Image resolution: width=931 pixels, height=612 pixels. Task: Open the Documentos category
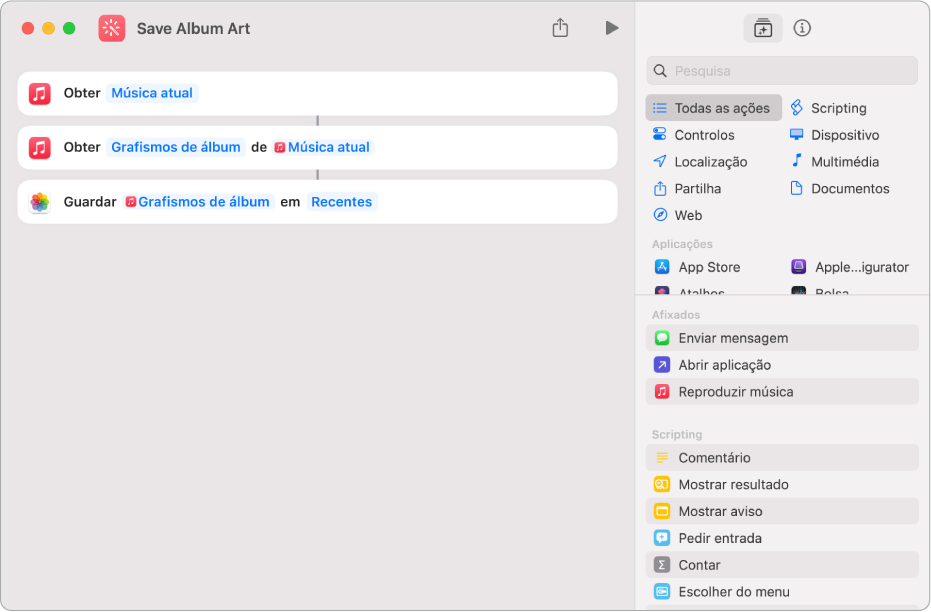[x=840, y=188]
